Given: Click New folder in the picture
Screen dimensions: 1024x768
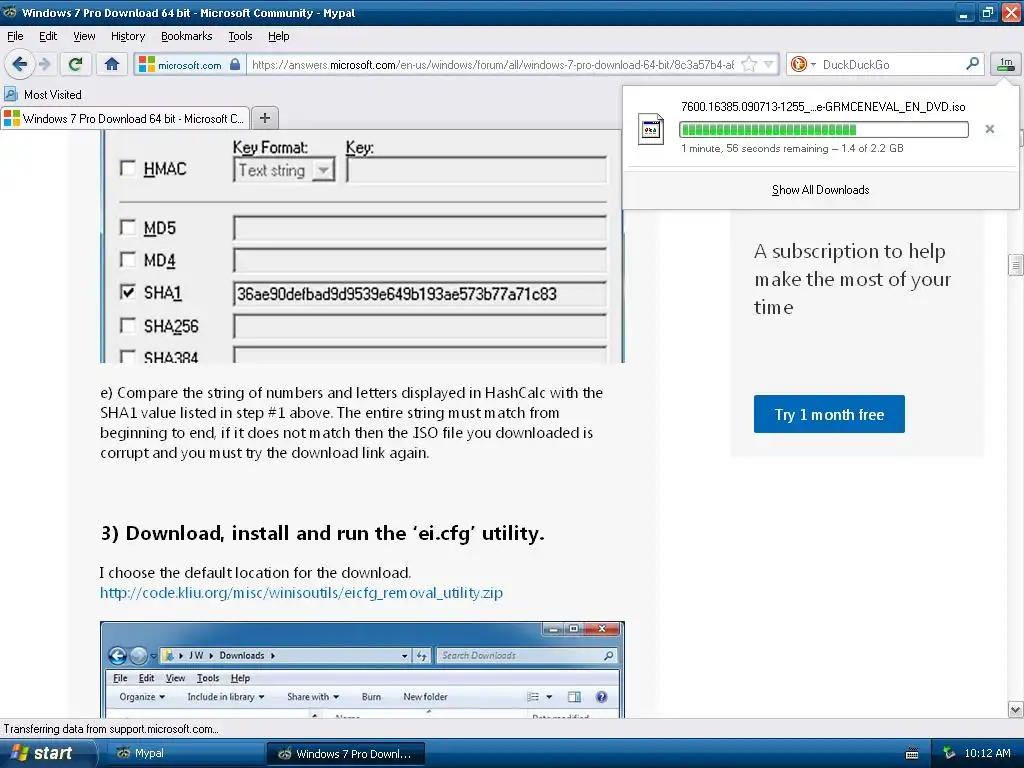Looking at the screenshot, I should [x=425, y=697].
